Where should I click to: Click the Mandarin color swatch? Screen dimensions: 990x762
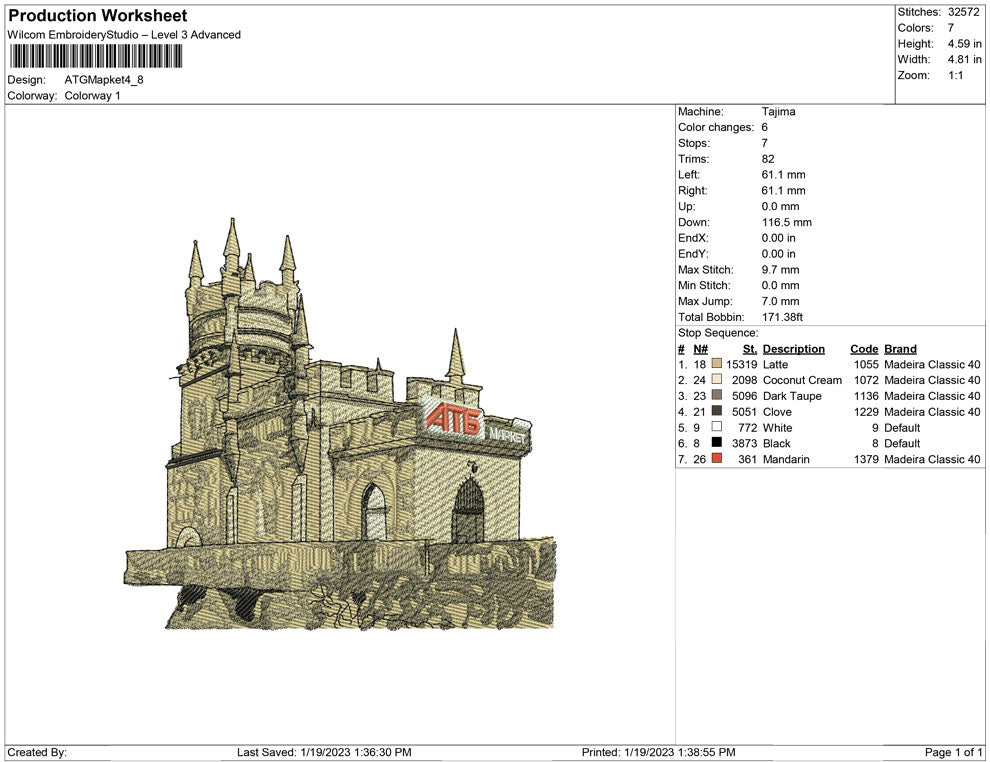717,459
